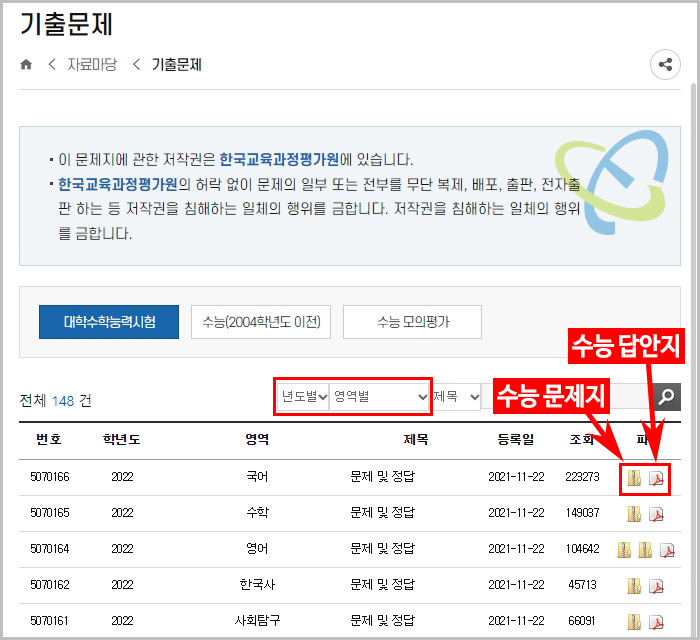Open 사회탐구 row 문제 및 정답 title

(383, 620)
